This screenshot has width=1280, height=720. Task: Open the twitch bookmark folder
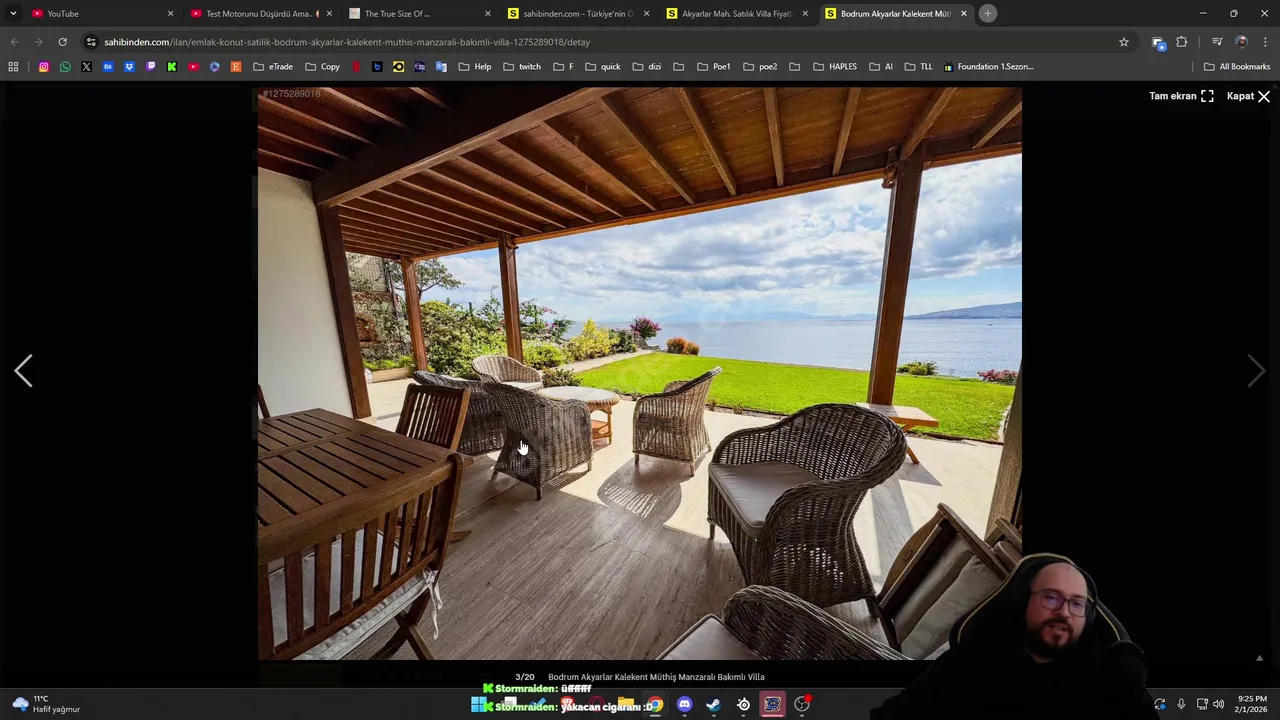pyautogui.click(x=522, y=67)
